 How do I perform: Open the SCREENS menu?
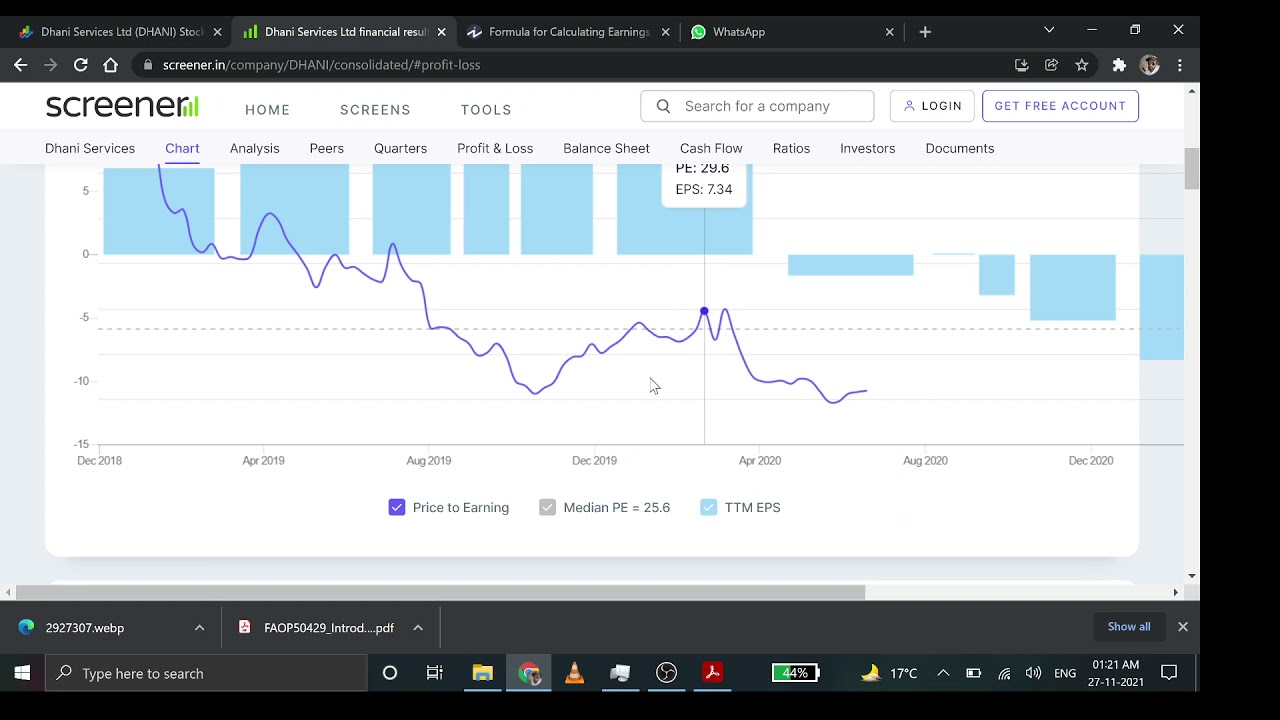375,110
